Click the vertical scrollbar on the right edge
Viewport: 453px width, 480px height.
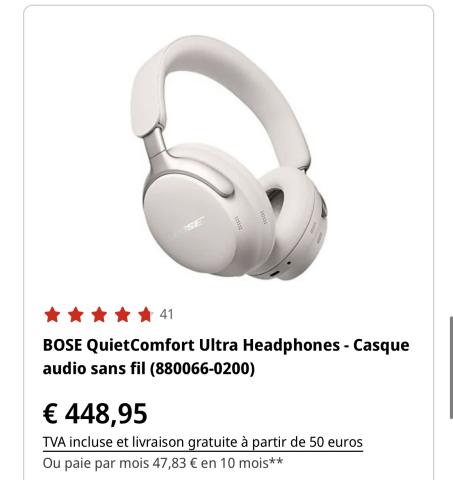451,367
